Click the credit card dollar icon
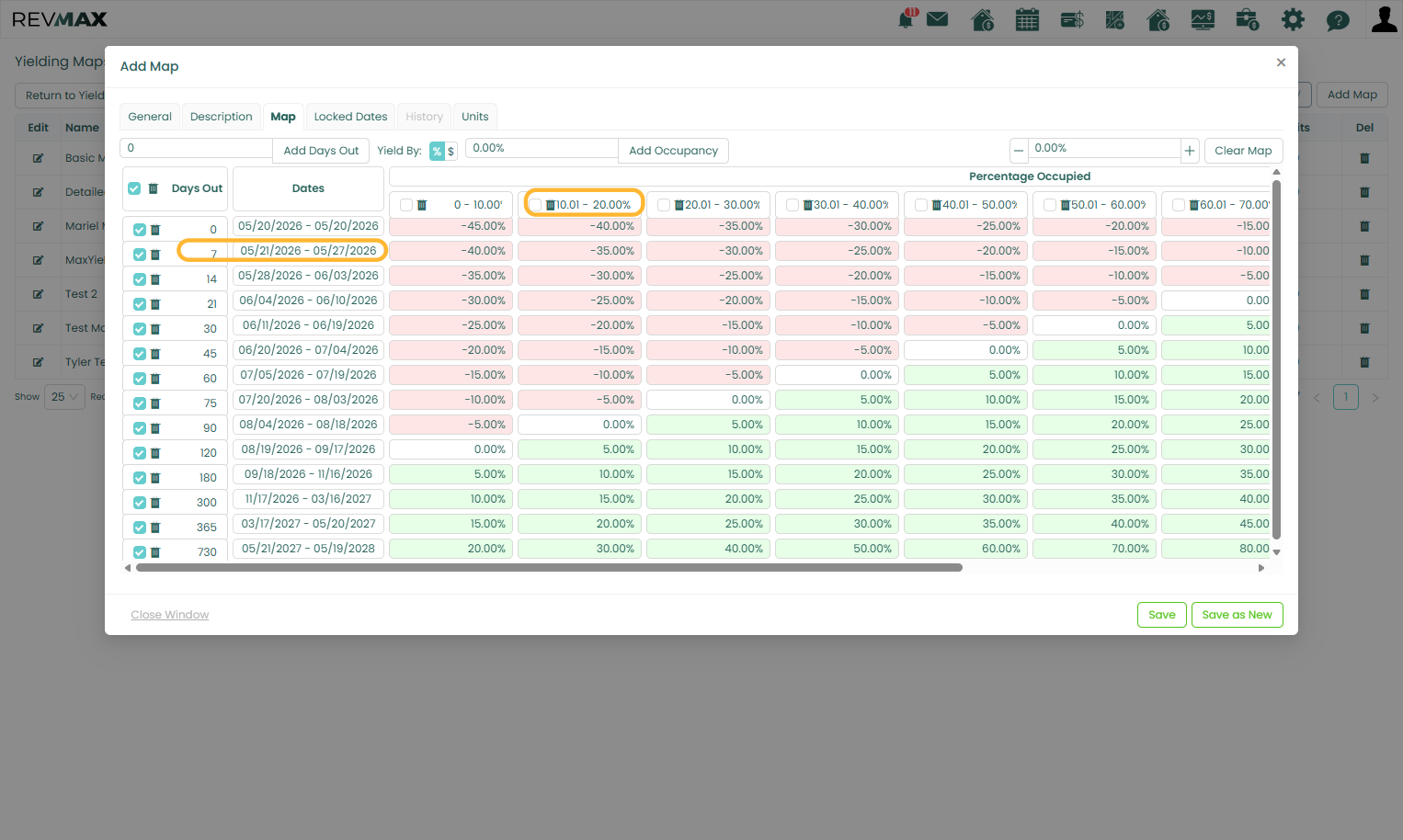The height and width of the screenshot is (840, 1403). [x=1072, y=19]
